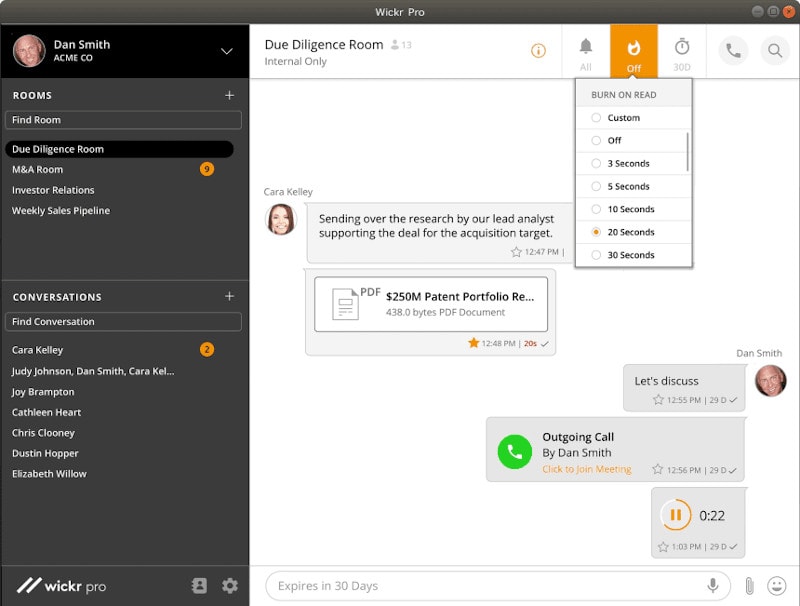Add a new conversation with the plus

(x=230, y=296)
